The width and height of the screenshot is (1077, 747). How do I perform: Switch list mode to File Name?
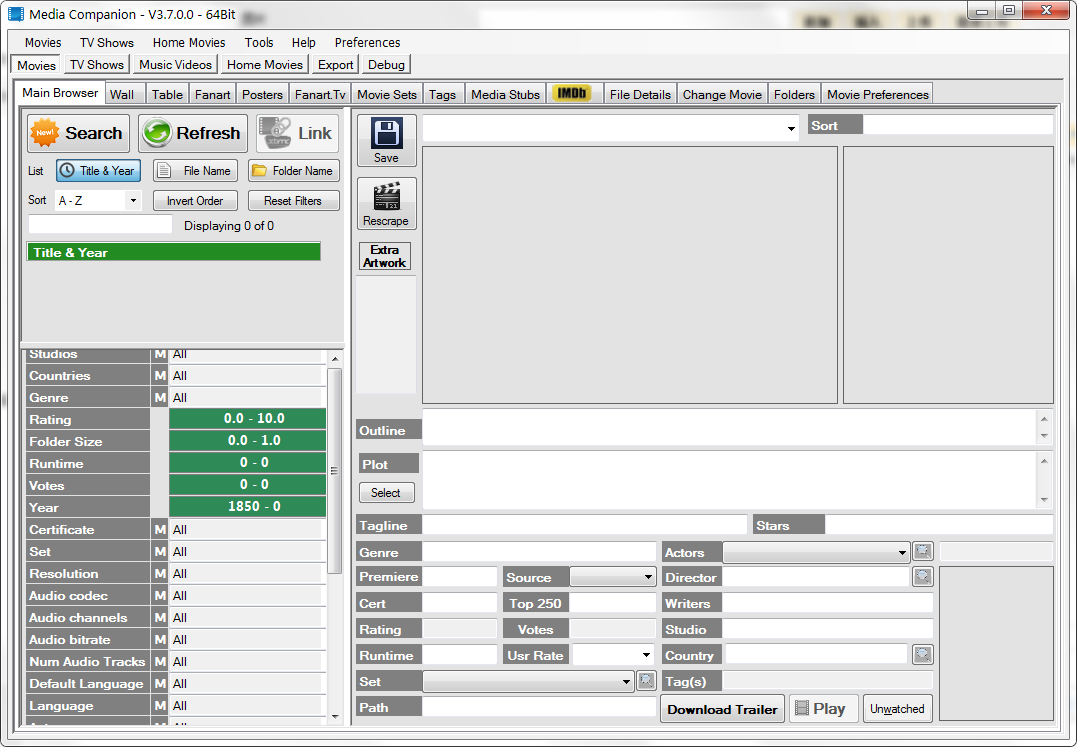[196, 171]
